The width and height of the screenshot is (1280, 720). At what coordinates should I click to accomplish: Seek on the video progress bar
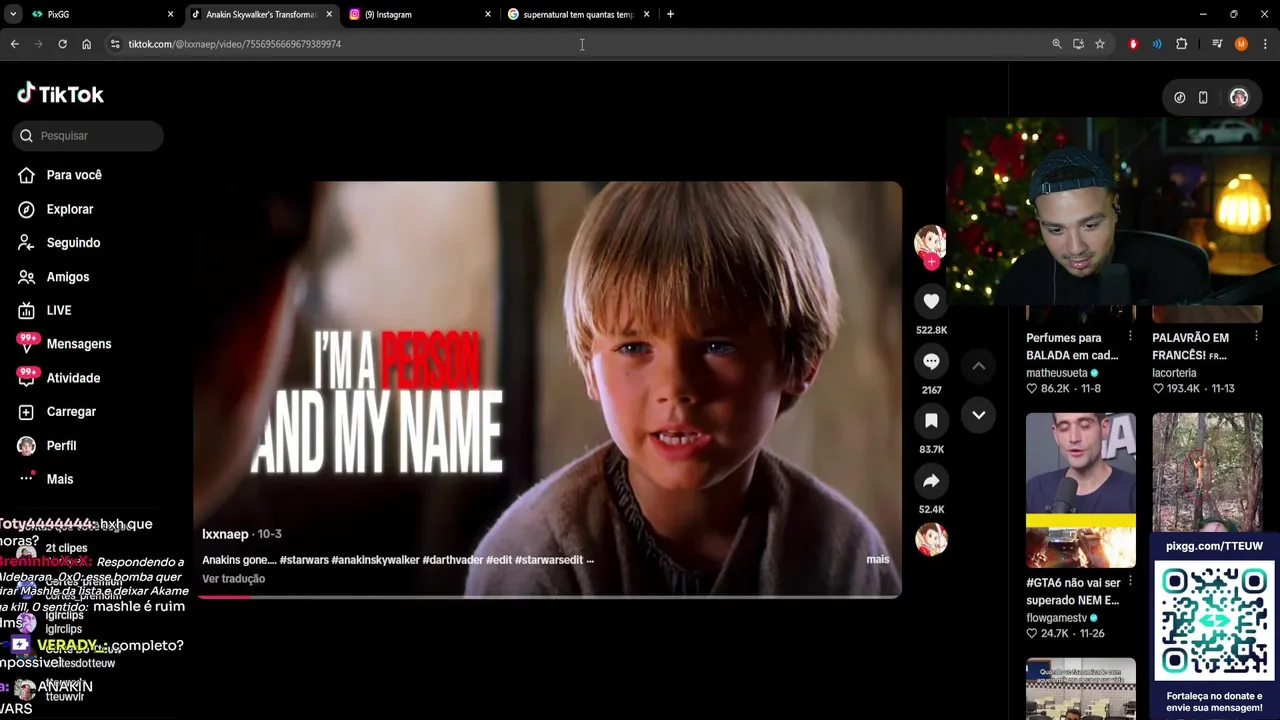click(548, 596)
